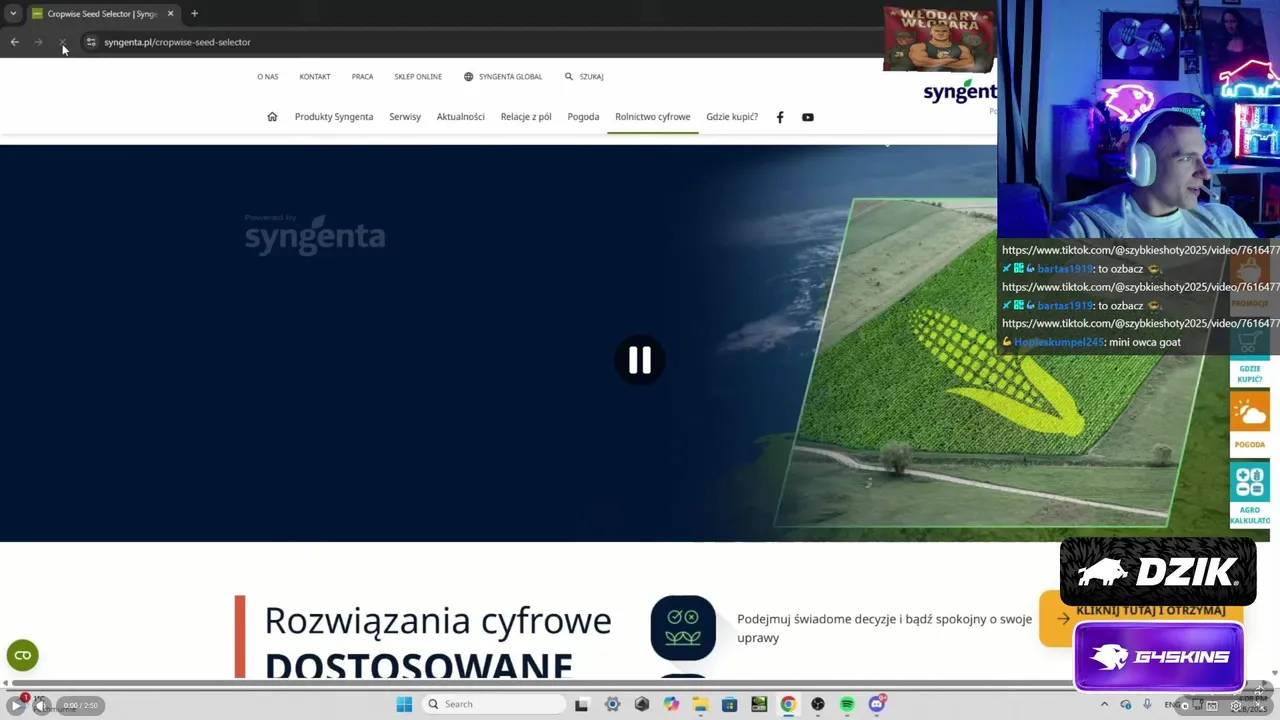Open Produkty Syngenta menu
1280x720 pixels.
(334, 117)
